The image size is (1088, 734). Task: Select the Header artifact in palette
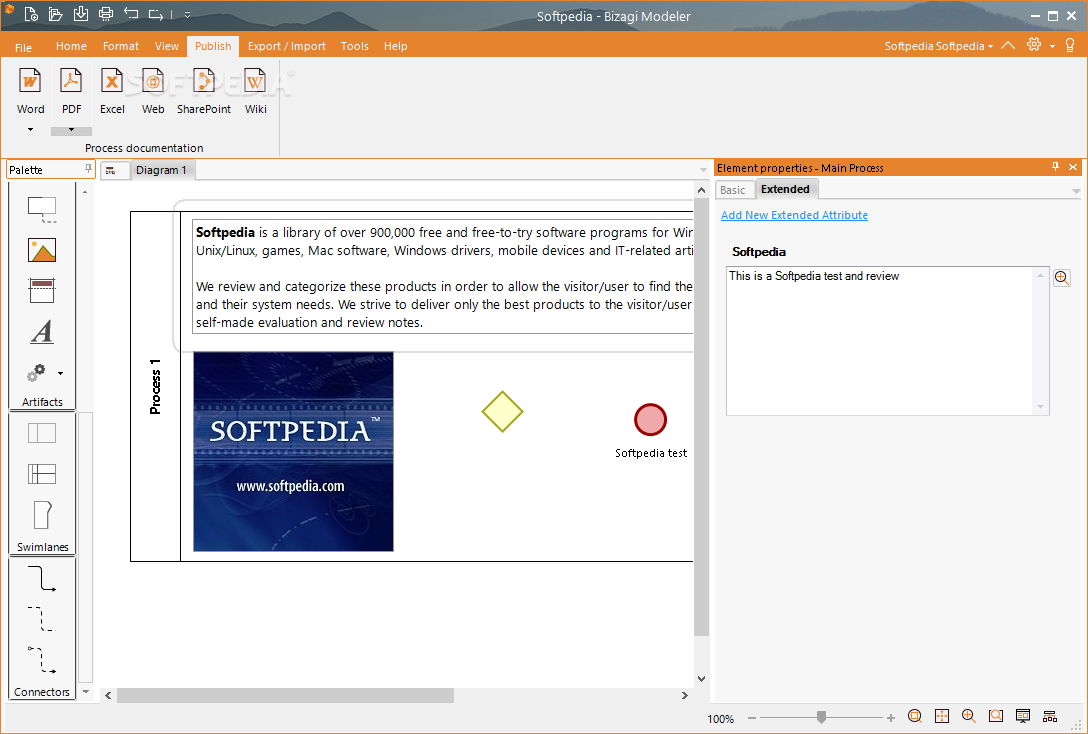(42, 290)
